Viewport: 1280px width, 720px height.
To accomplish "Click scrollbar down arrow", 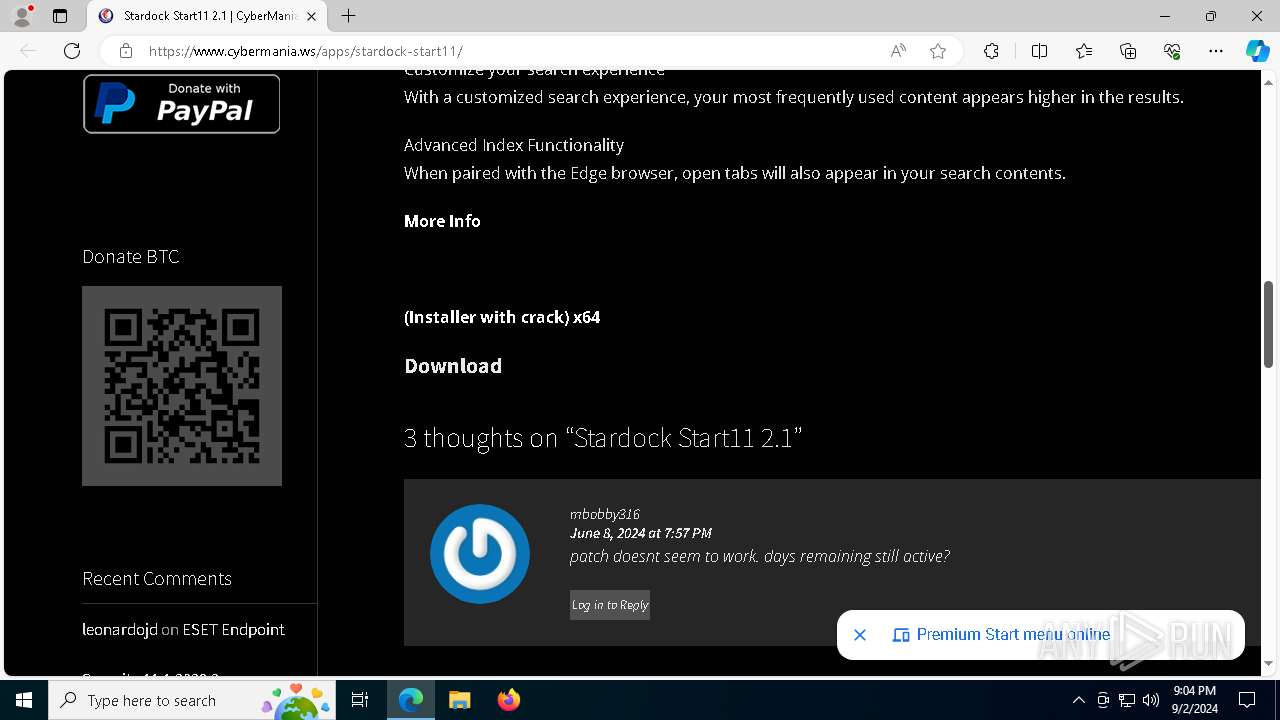I will 1270,663.
